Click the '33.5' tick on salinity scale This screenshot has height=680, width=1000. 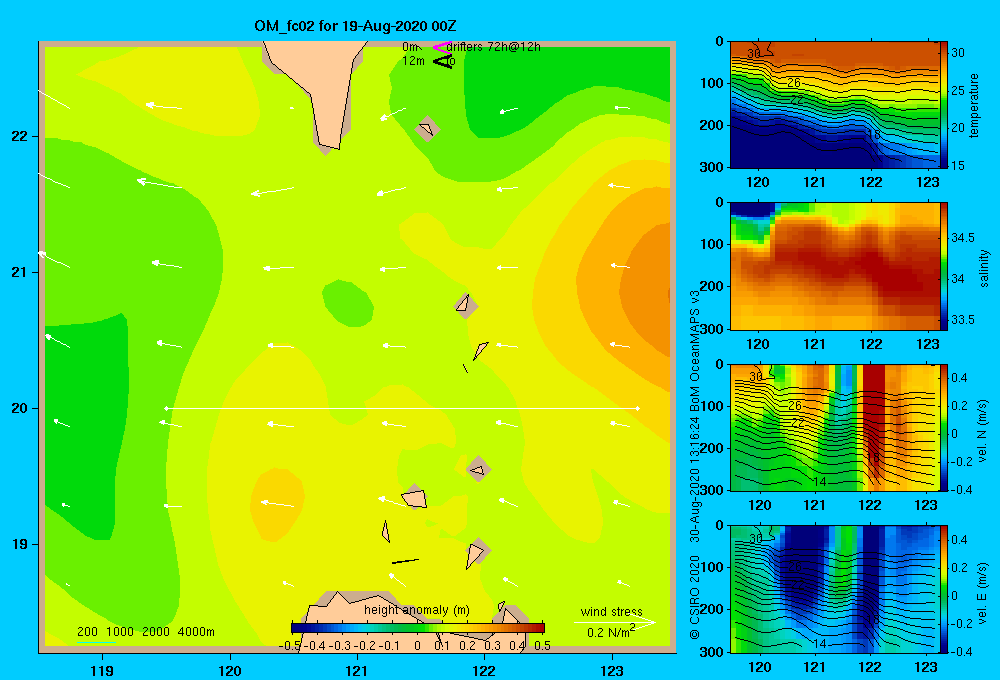(x=963, y=320)
